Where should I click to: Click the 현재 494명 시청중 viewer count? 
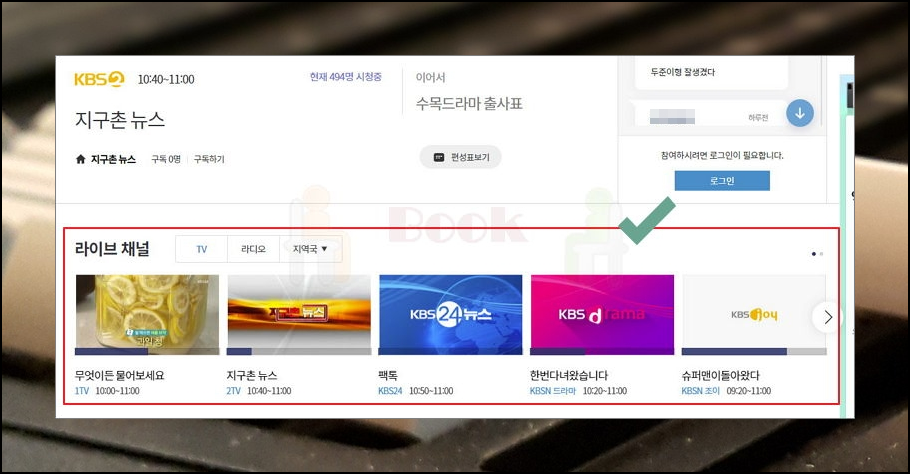pyautogui.click(x=345, y=77)
